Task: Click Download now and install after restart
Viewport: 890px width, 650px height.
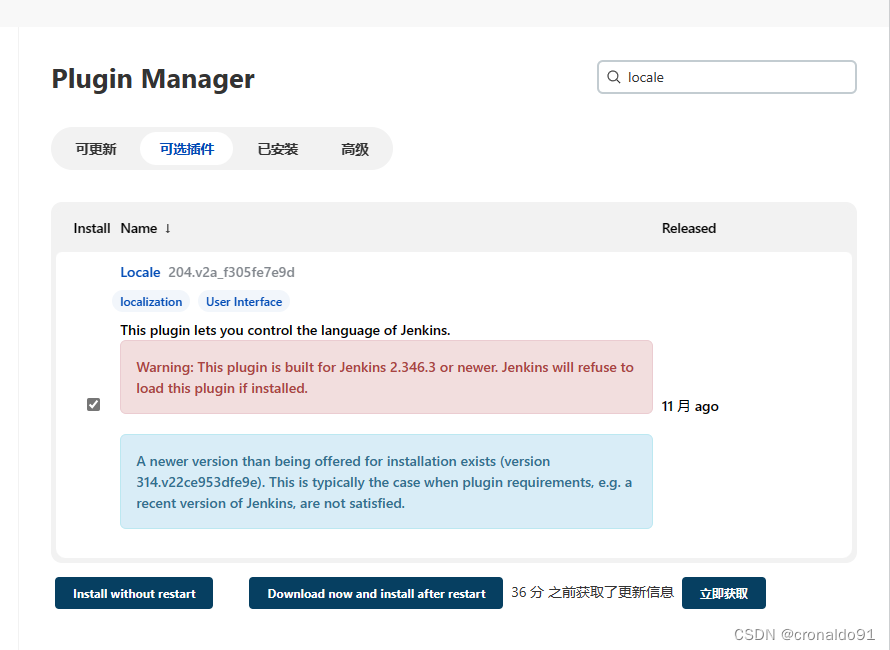Action: click(376, 593)
